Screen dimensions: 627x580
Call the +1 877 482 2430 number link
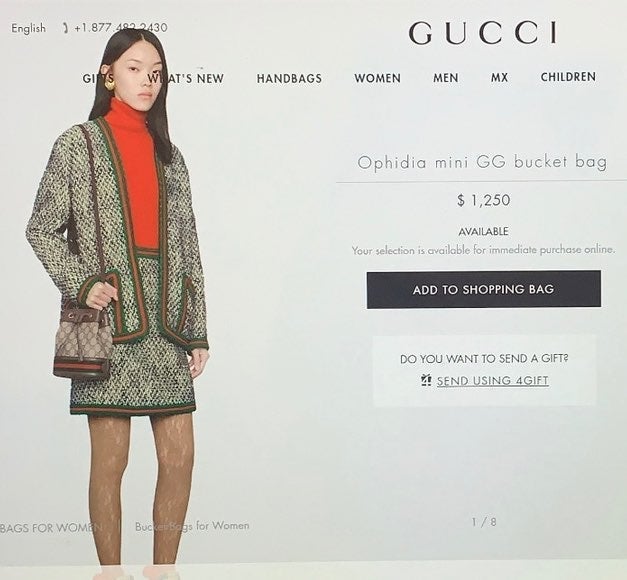[x=121, y=28]
